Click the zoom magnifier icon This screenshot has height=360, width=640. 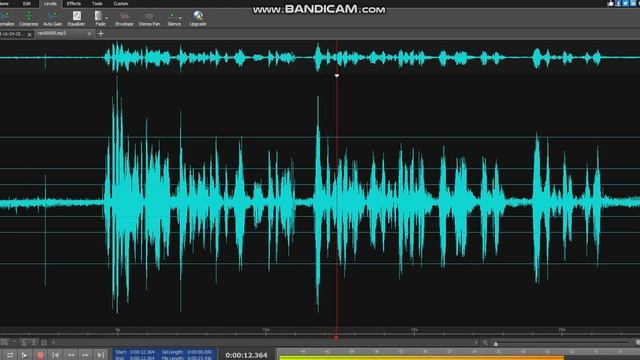(x=485, y=343)
